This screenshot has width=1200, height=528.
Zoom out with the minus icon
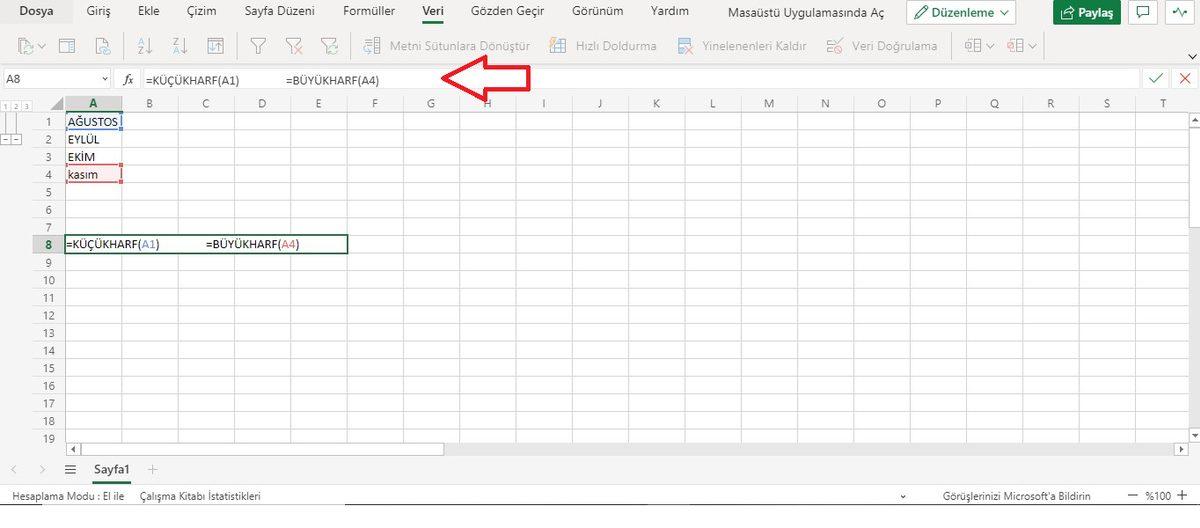tap(1133, 496)
